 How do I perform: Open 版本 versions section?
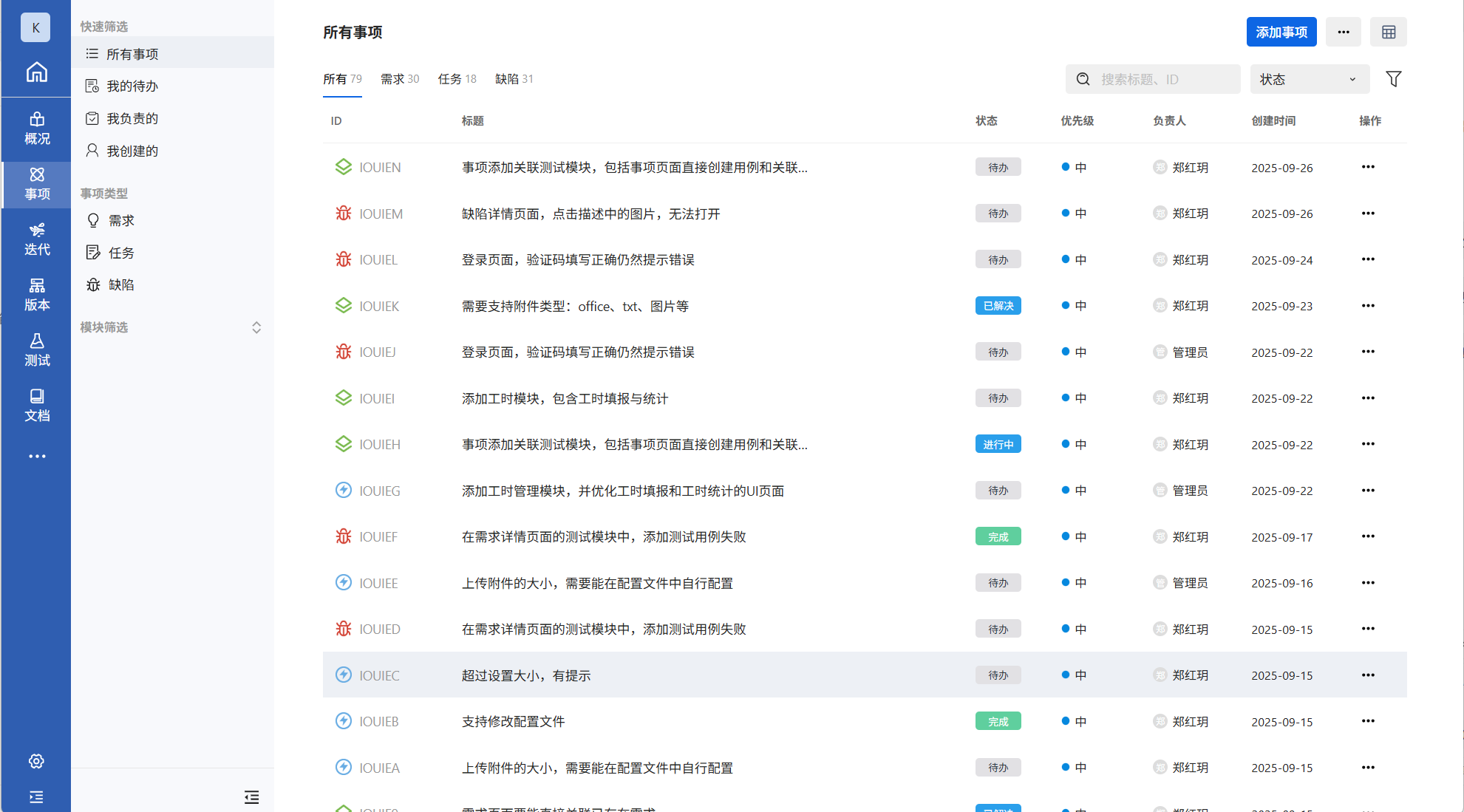pyautogui.click(x=36, y=295)
